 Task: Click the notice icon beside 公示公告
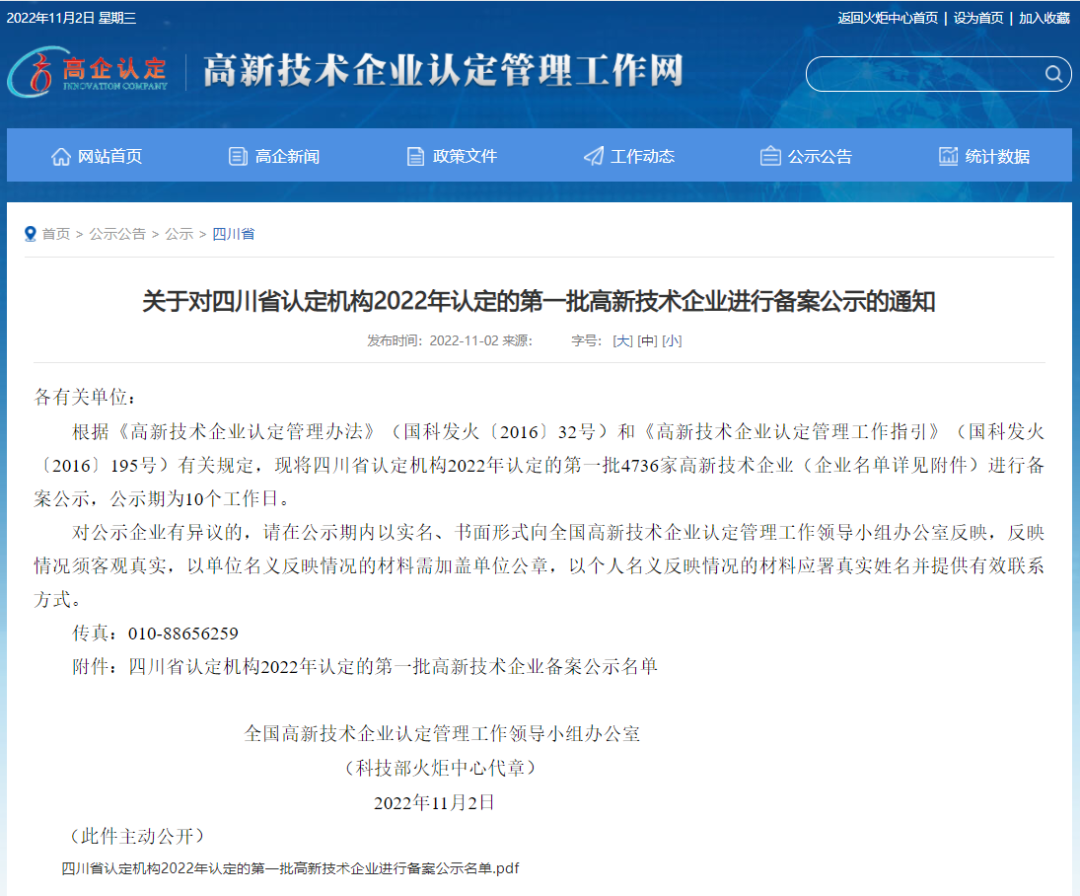[770, 156]
